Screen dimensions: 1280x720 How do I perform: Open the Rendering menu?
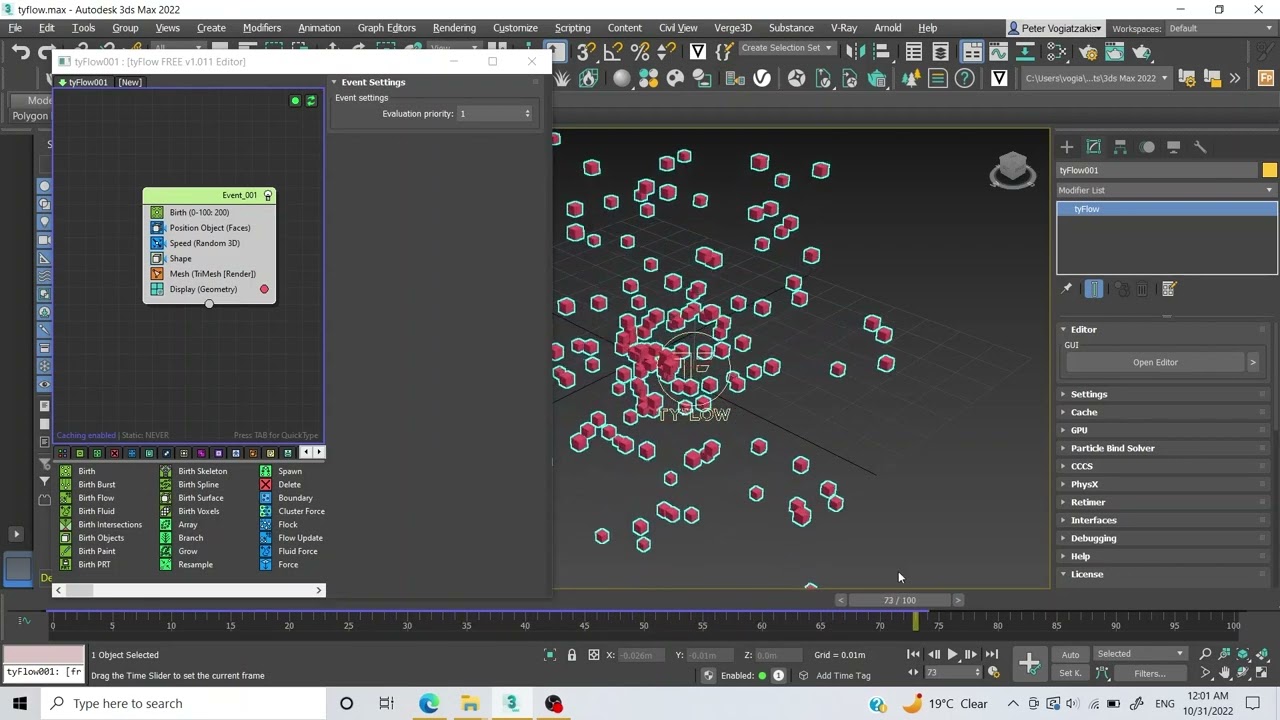[x=454, y=28]
